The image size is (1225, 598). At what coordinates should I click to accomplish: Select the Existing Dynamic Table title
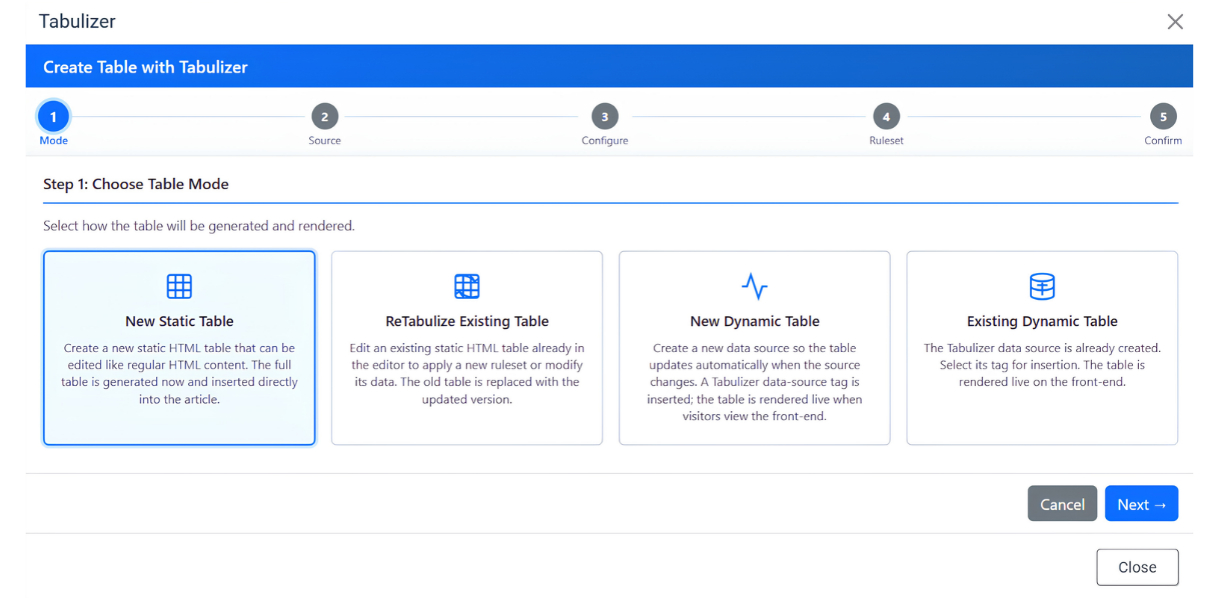click(1042, 322)
